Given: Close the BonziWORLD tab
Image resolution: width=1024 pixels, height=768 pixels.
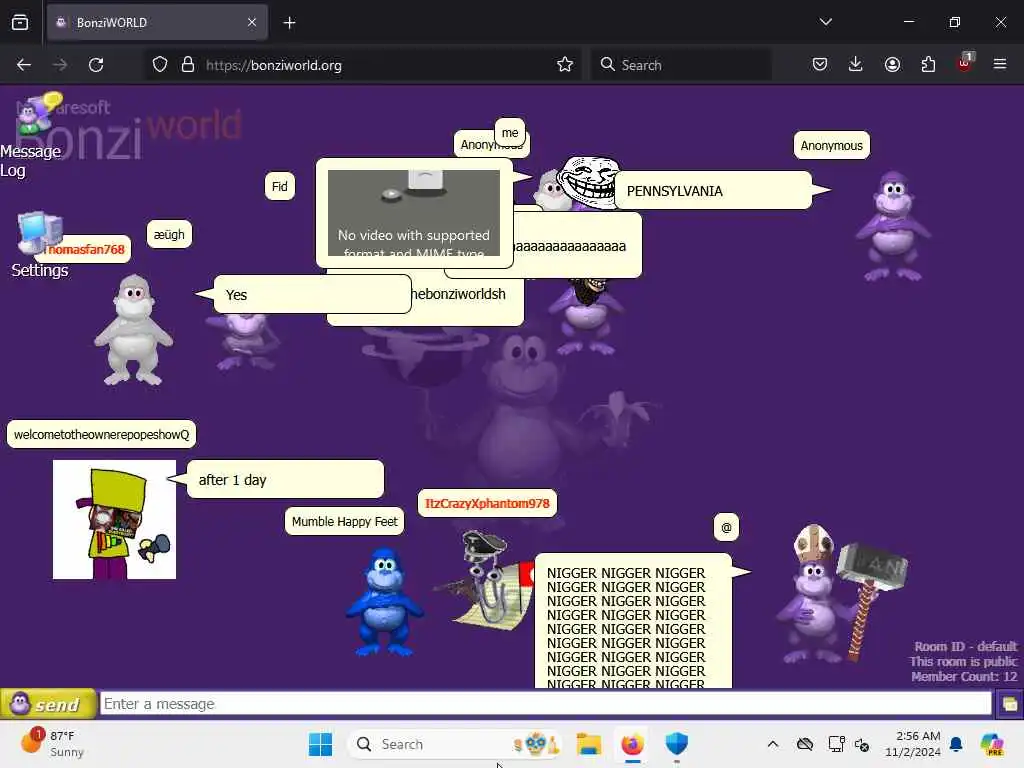Looking at the screenshot, I should 252,22.
